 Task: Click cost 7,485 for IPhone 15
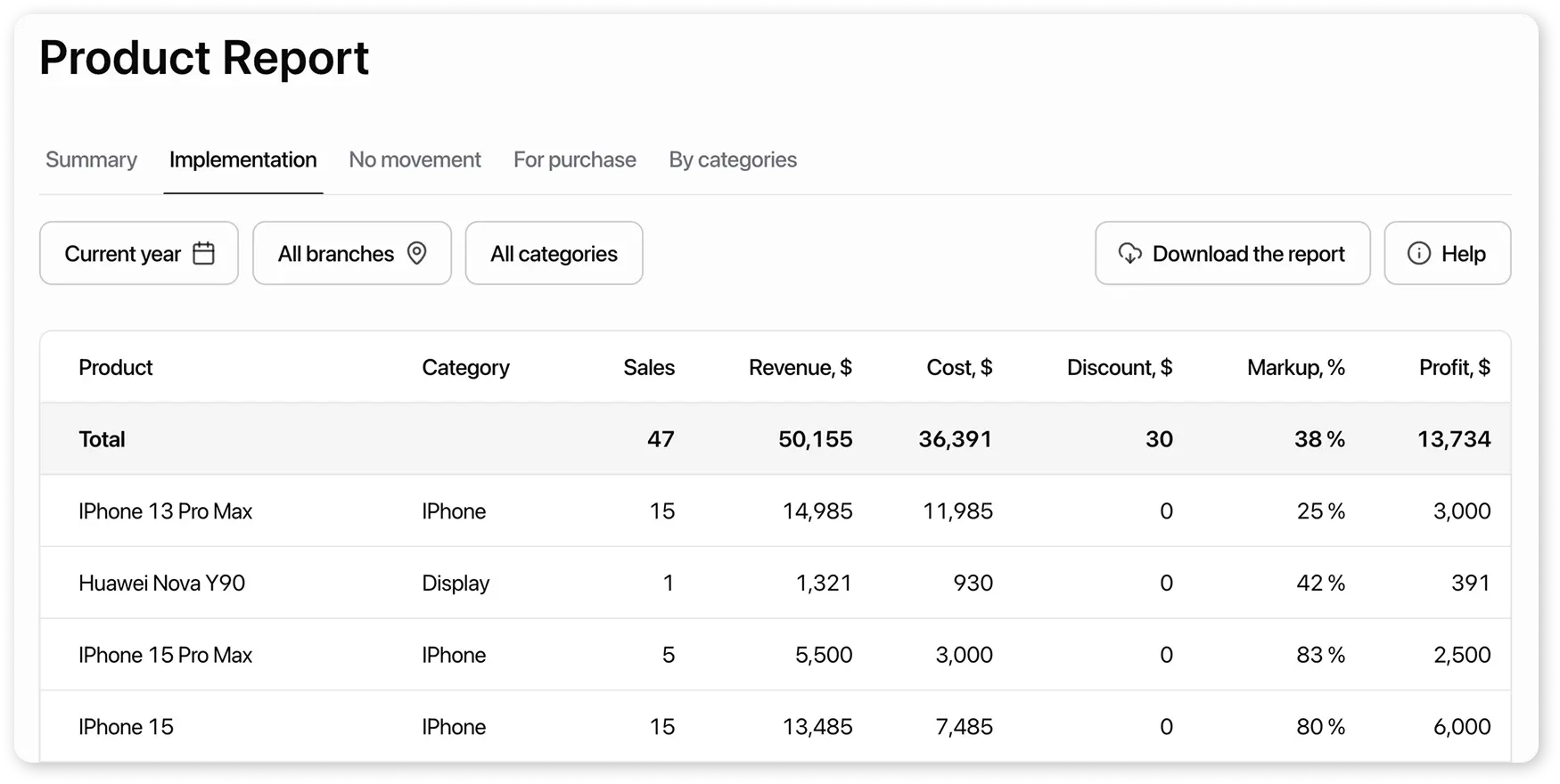pos(964,727)
